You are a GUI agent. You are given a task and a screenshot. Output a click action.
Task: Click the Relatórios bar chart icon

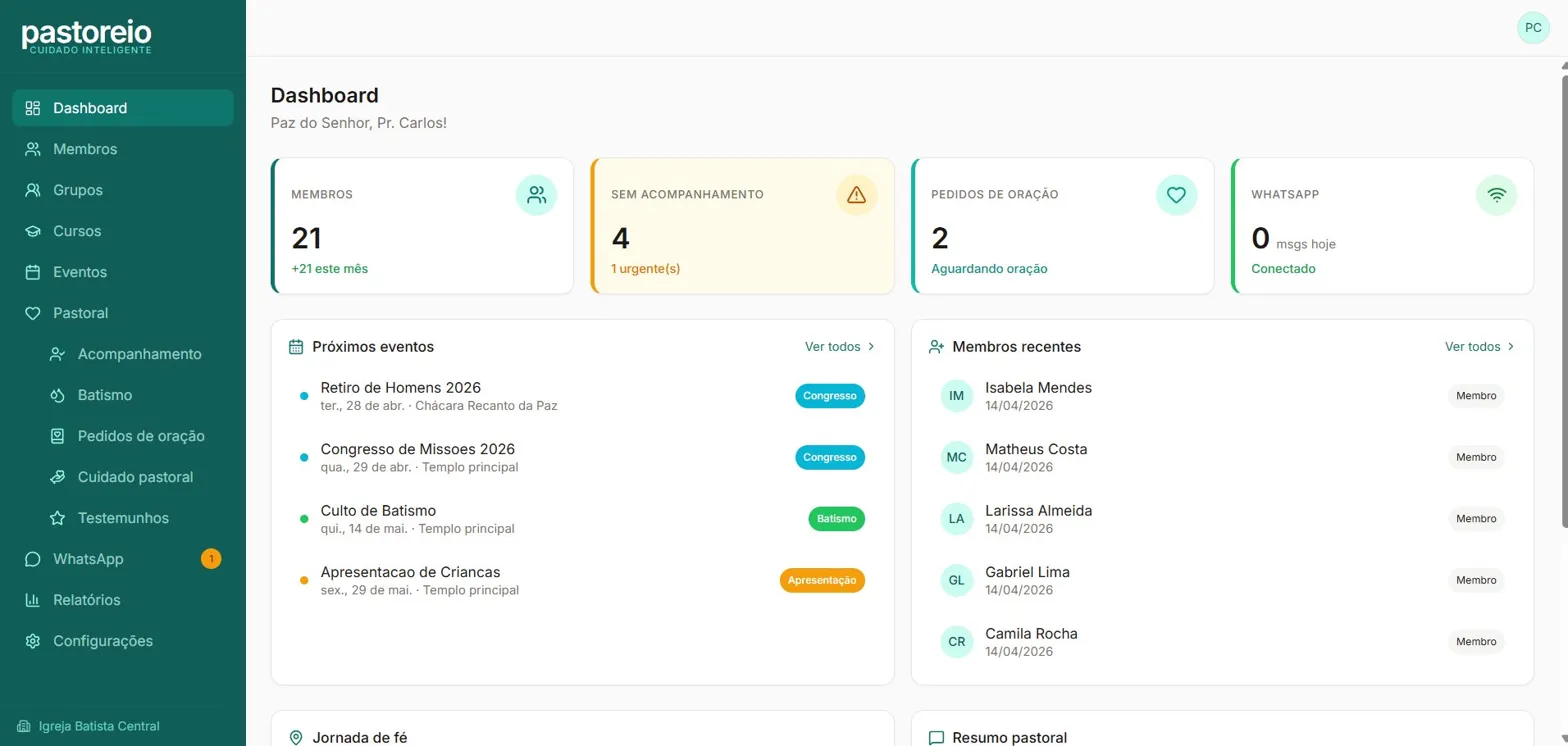[x=33, y=600]
